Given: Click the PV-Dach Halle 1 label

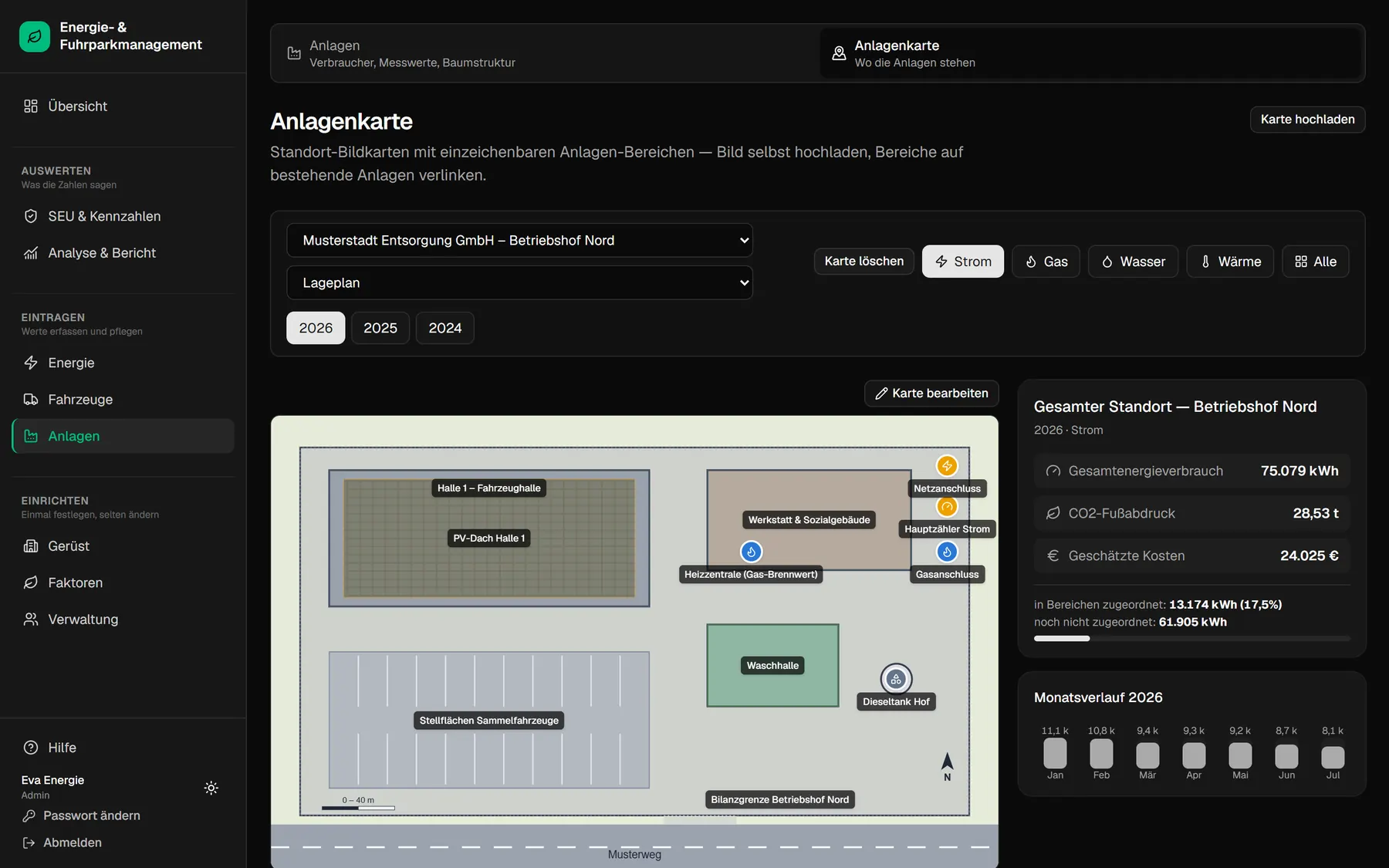Looking at the screenshot, I should pyautogui.click(x=489, y=539).
